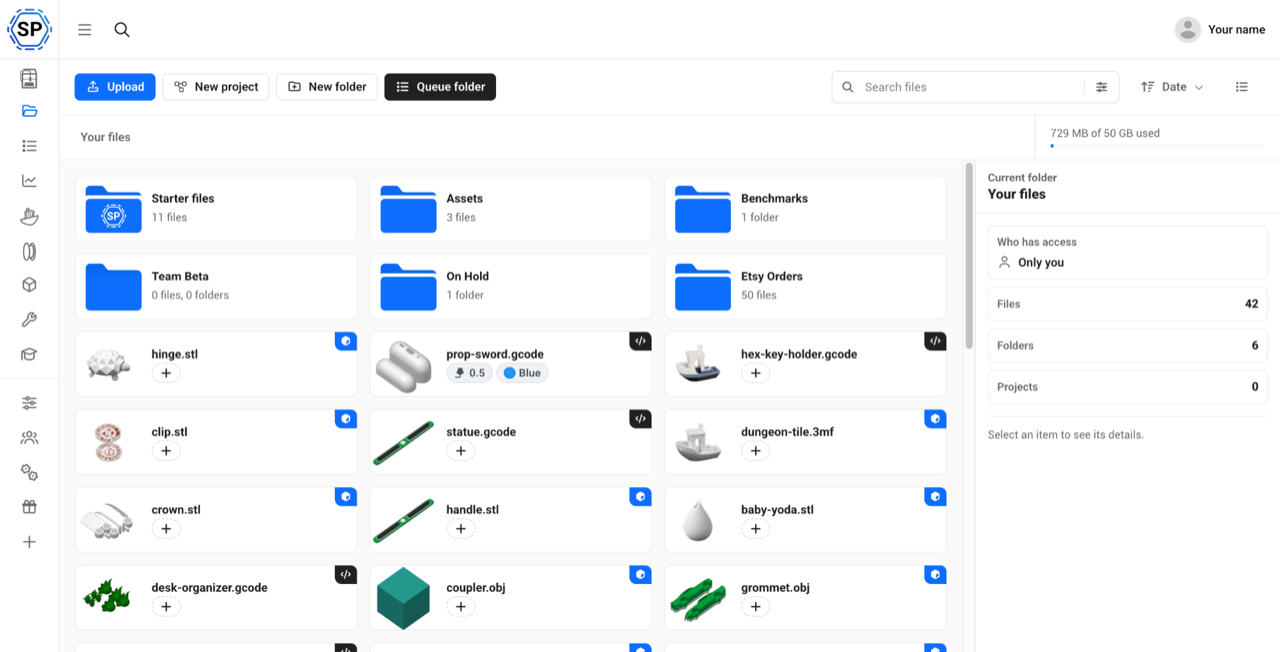Select the coupler.obj cube thumbnail
1280x652 pixels.
pos(403,598)
